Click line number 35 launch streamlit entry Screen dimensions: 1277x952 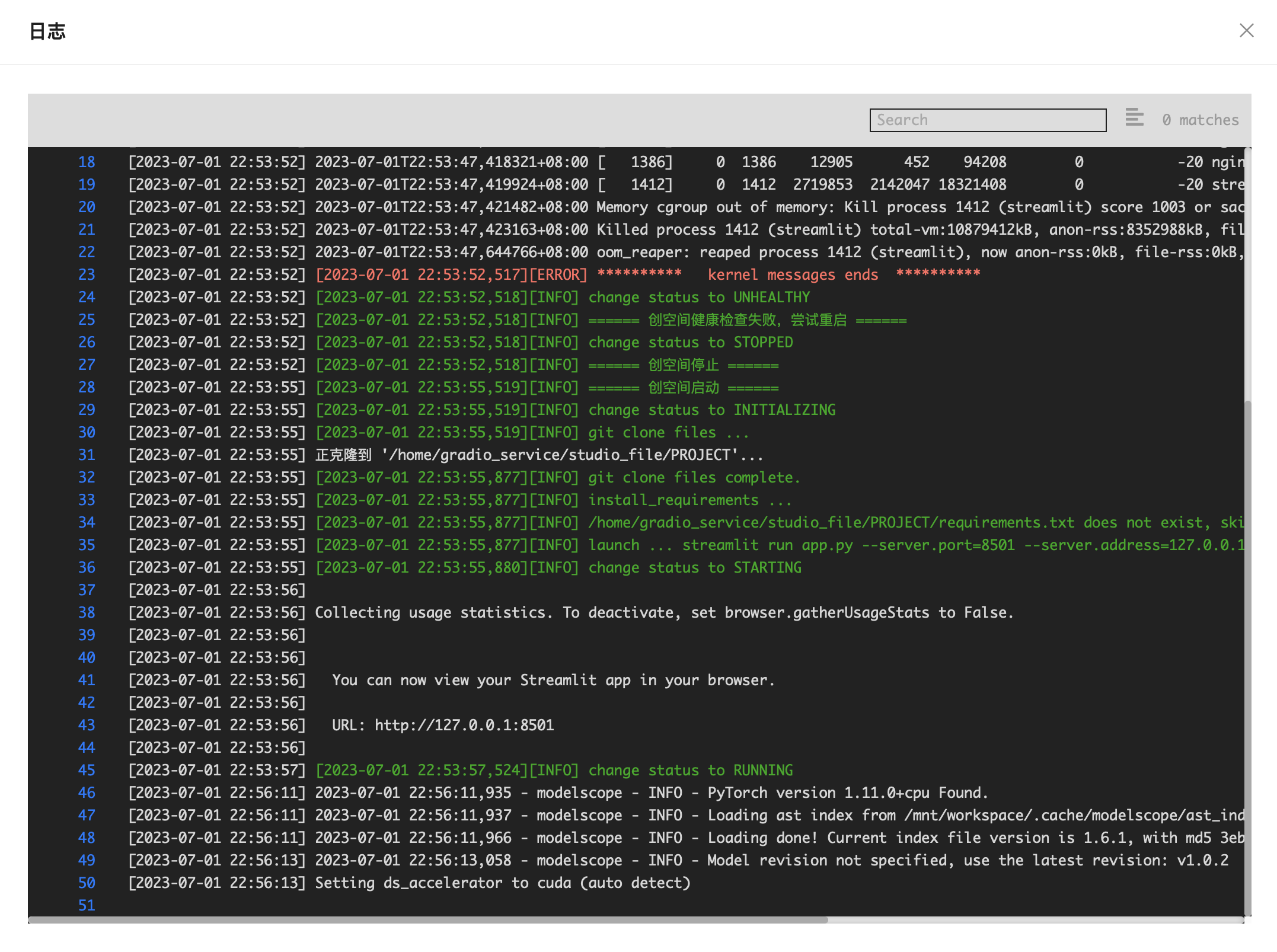point(87,545)
